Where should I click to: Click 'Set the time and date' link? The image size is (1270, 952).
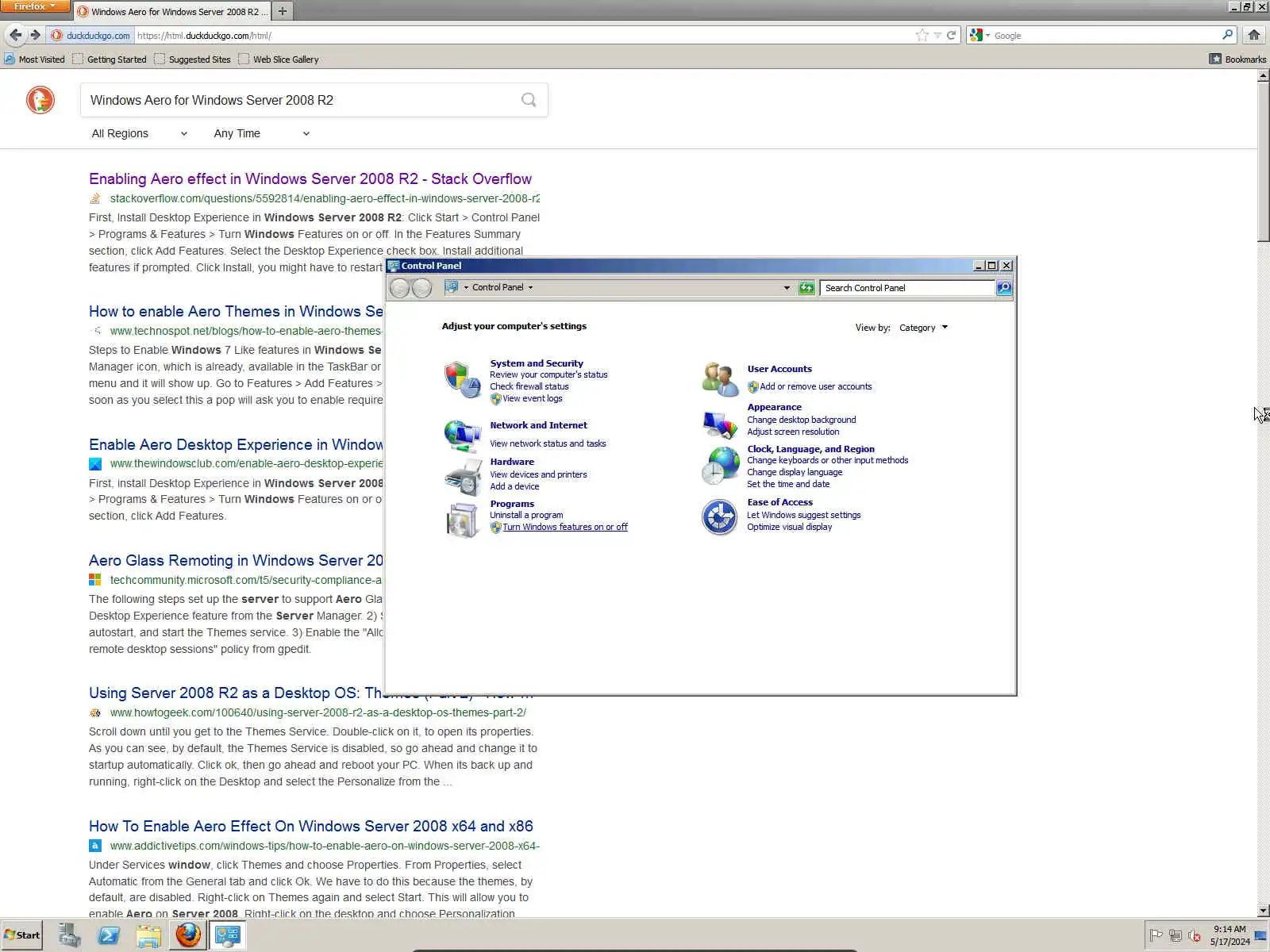788,485
